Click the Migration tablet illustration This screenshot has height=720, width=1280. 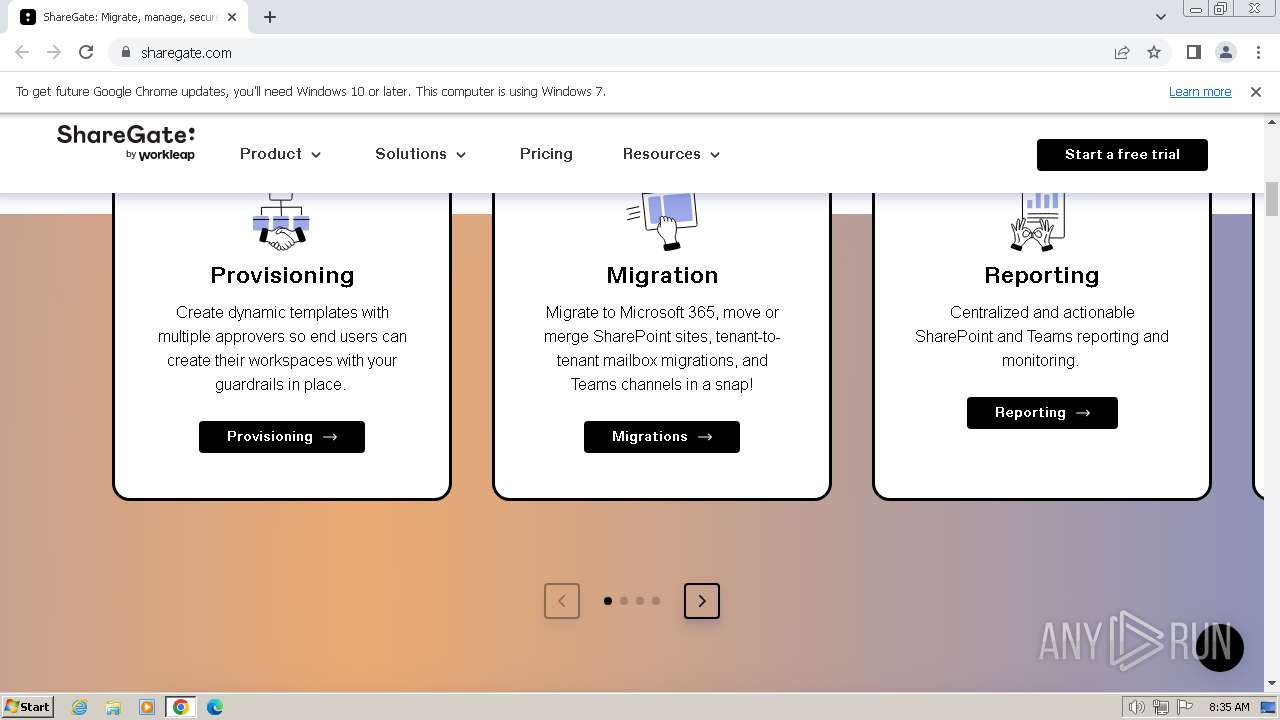[662, 221]
